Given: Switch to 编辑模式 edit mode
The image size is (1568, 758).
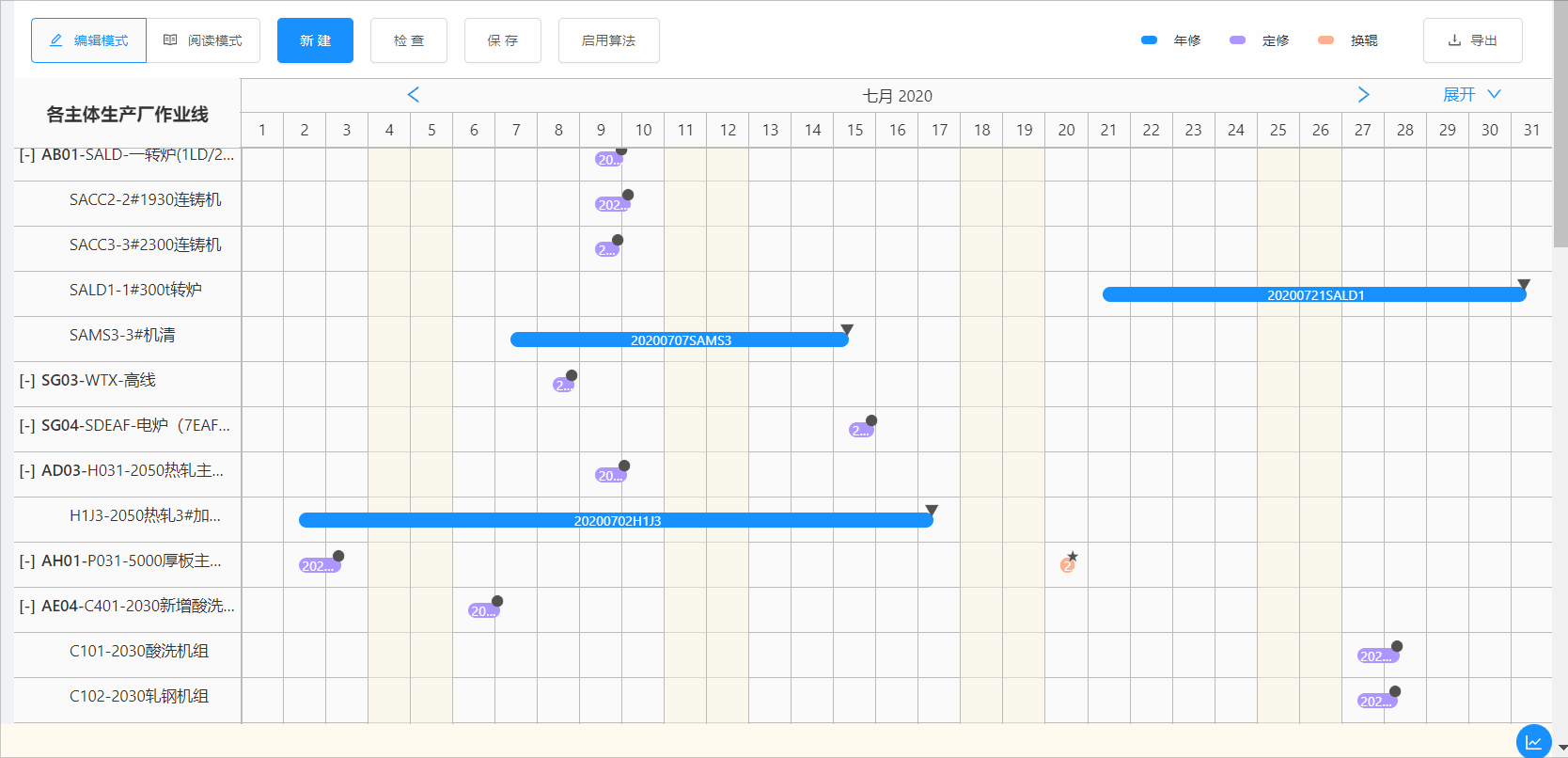Looking at the screenshot, I should pos(88,40).
